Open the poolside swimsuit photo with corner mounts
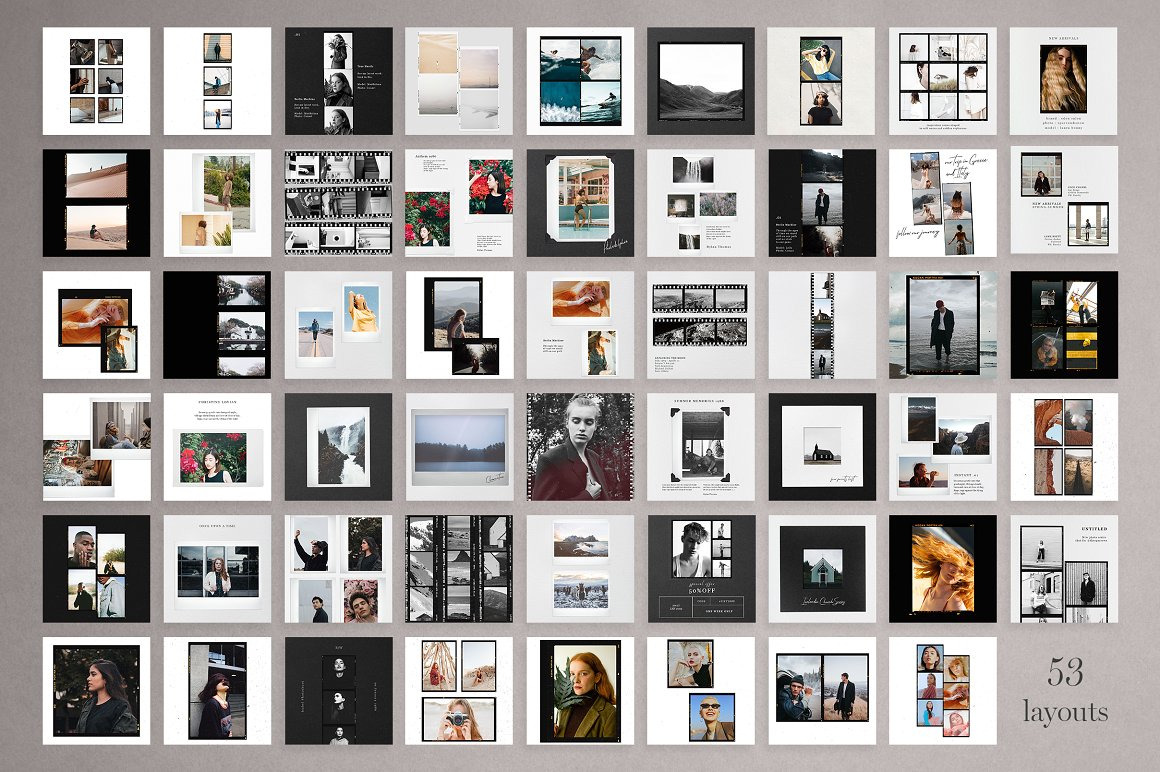This screenshot has width=1160, height=772. tap(580, 203)
